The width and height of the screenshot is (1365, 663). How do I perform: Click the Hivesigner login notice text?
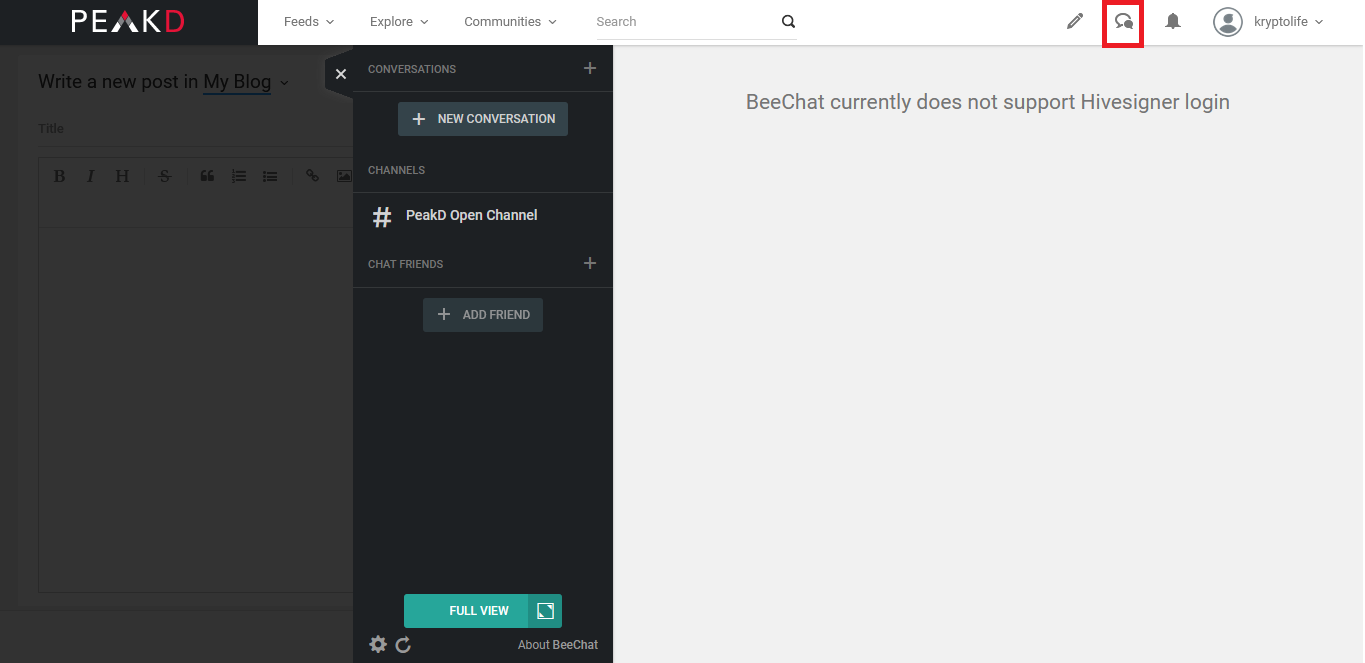[x=988, y=102]
